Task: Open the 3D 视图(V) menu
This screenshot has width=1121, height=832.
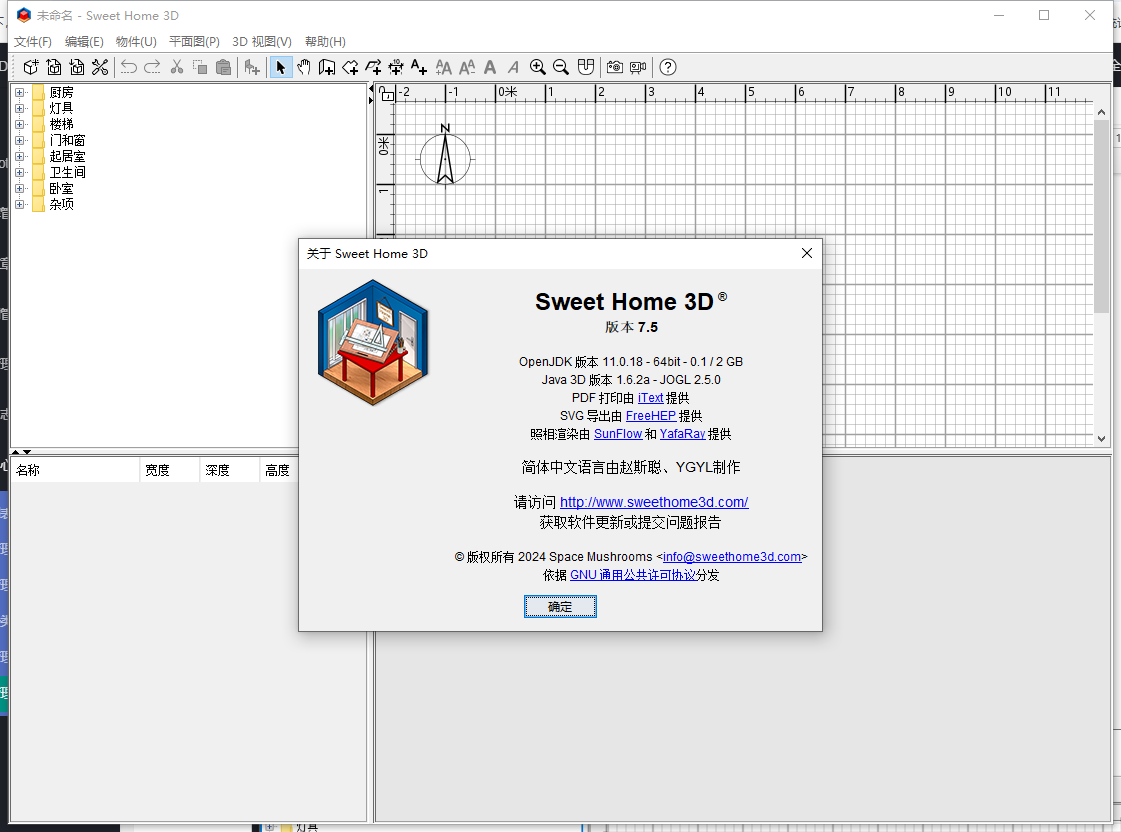Action: coord(262,41)
